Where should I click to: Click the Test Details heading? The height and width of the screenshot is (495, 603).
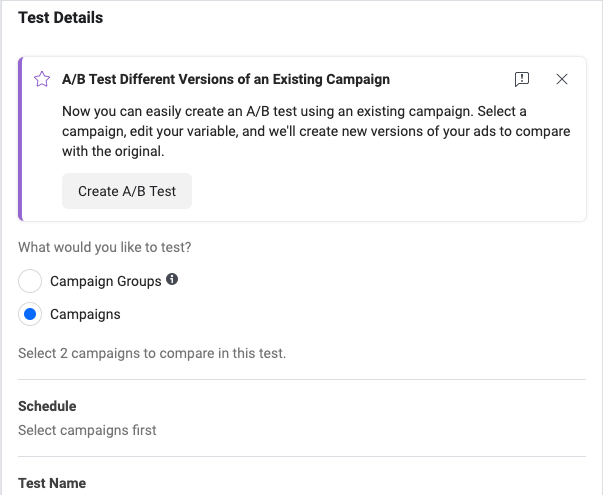pyautogui.click(x=60, y=17)
